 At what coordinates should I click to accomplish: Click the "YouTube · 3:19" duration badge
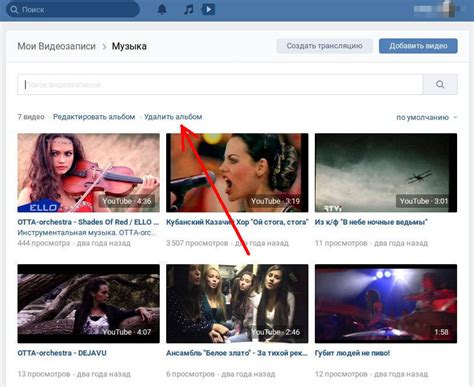(x=276, y=201)
